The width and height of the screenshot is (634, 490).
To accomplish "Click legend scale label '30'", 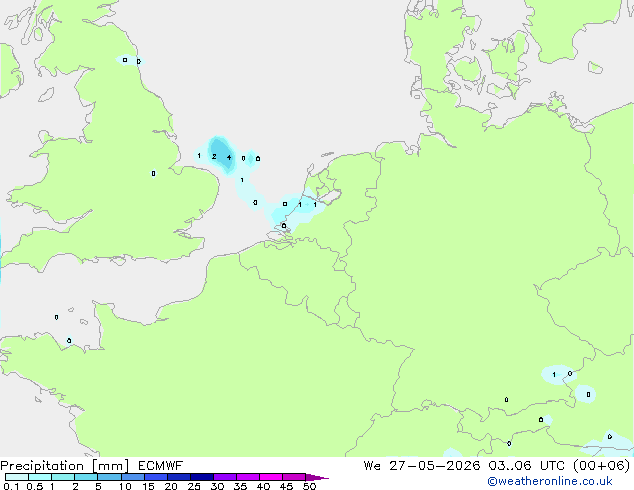I will (217, 486).
